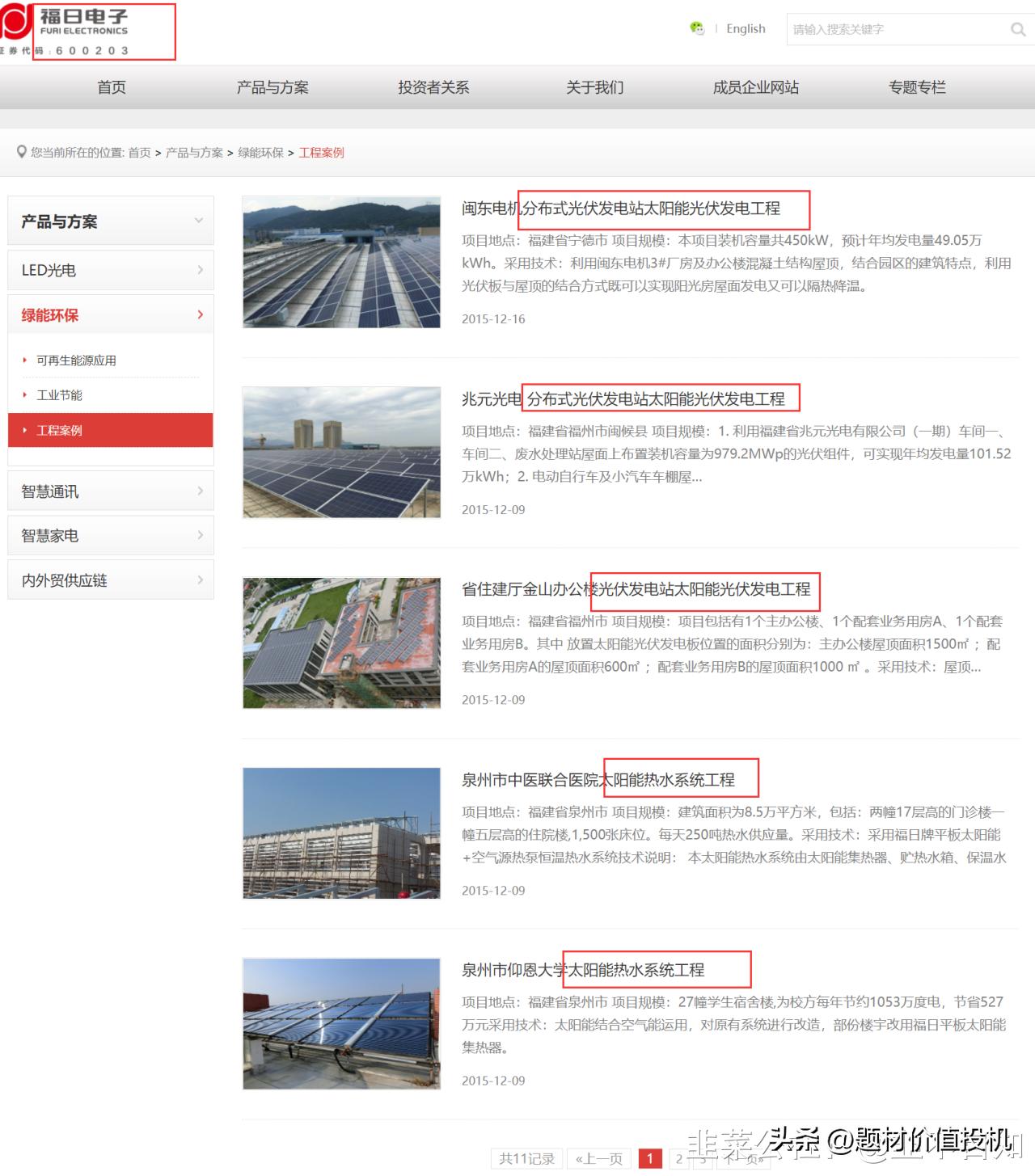Open the WeChat icon in the header
This screenshot has width=1035, height=1176.
pos(695,27)
